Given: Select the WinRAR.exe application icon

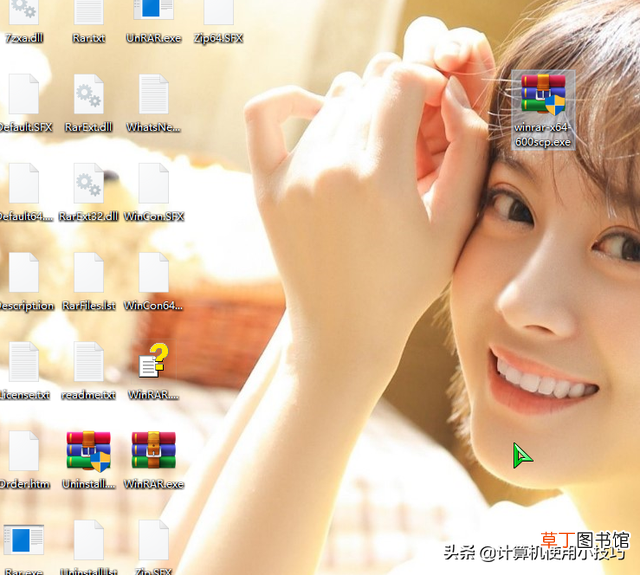Looking at the screenshot, I should point(153,450).
